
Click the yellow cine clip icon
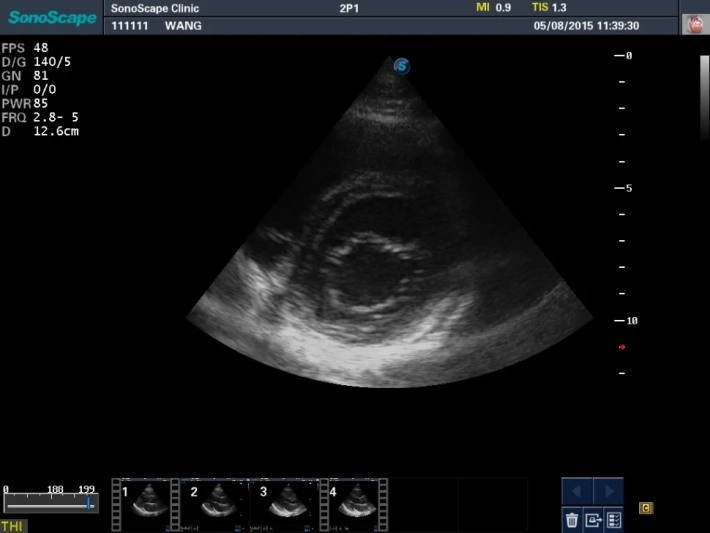pyautogui.click(x=646, y=508)
